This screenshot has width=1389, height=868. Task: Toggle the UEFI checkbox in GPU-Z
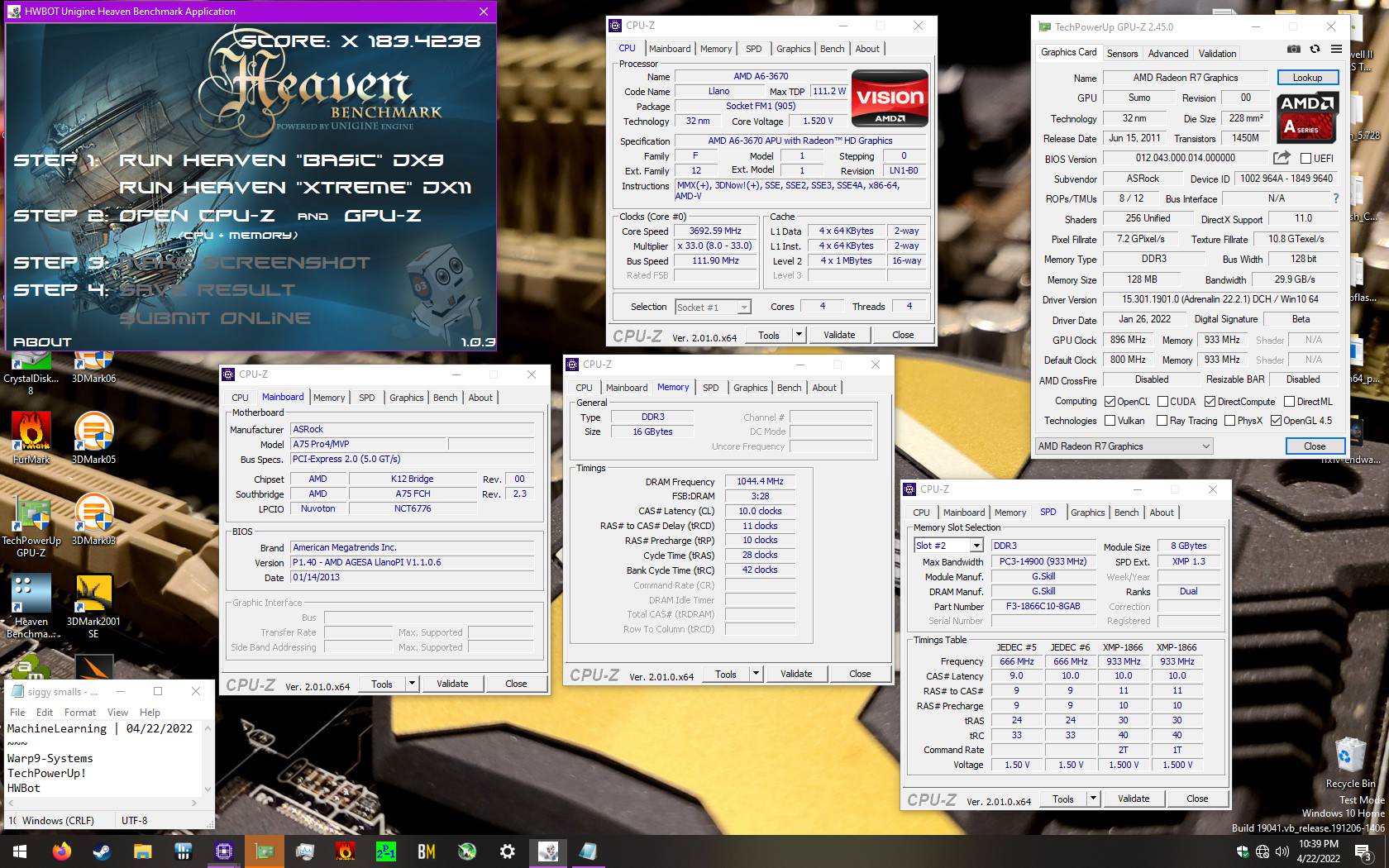coord(1306,158)
